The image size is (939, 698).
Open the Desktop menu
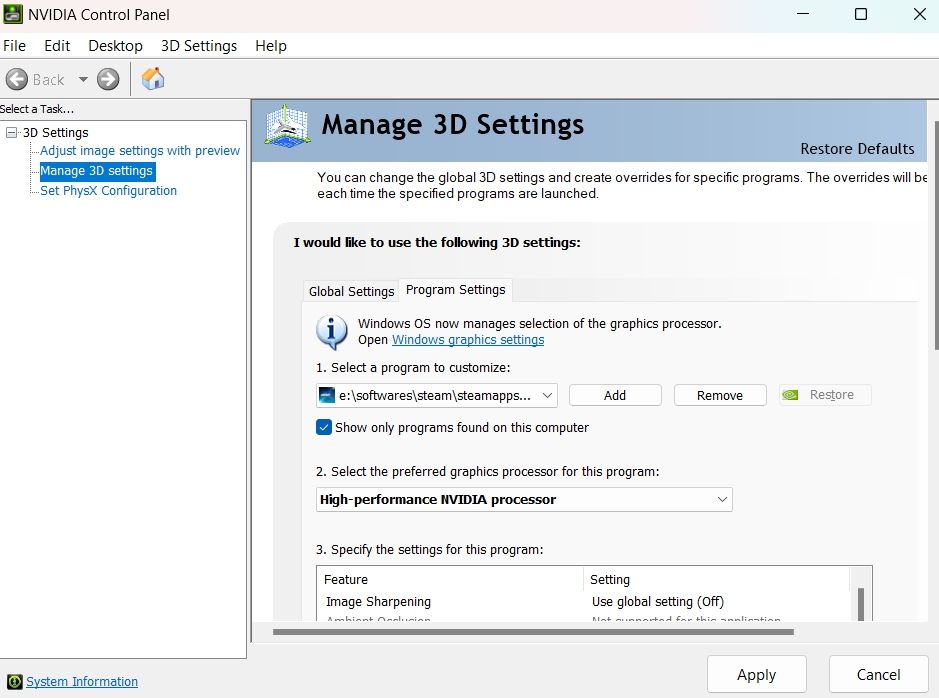116,45
